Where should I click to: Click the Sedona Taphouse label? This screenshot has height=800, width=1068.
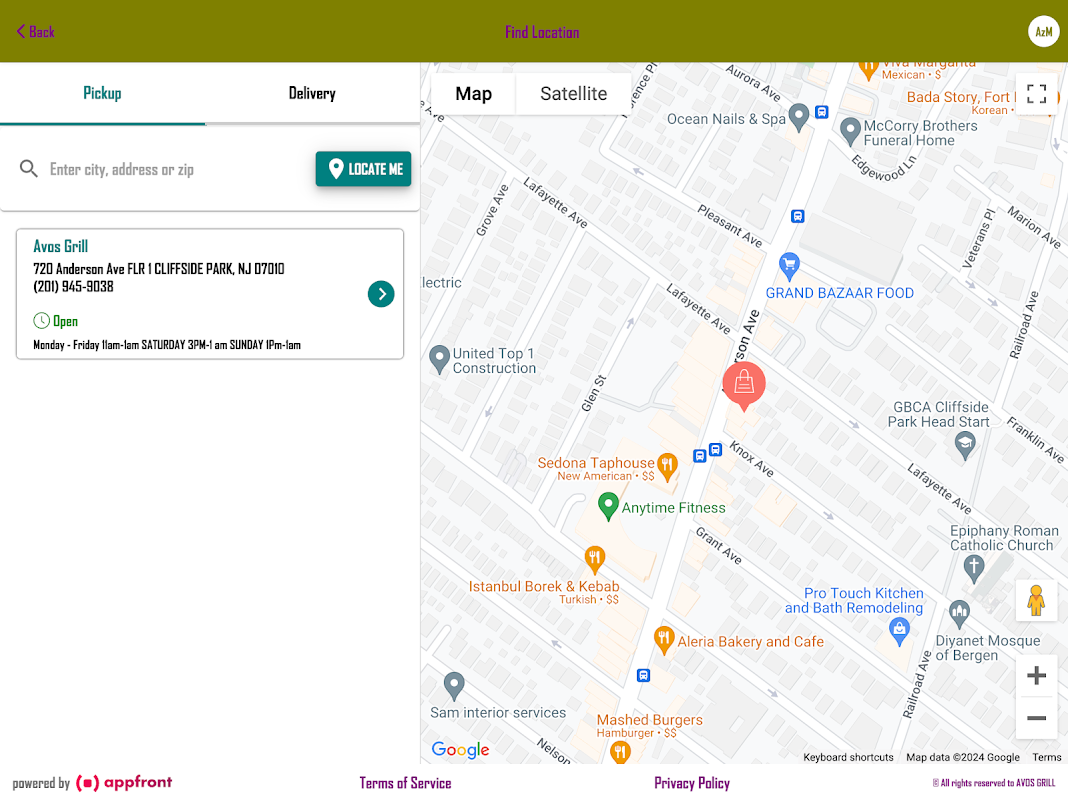click(x=595, y=463)
